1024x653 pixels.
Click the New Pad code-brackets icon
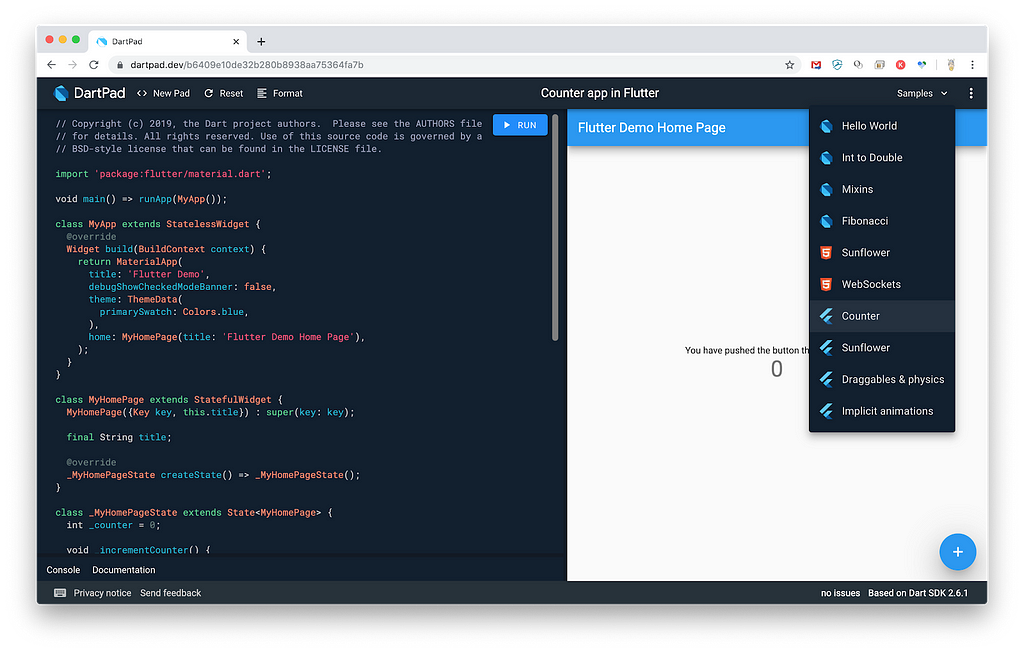point(142,93)
